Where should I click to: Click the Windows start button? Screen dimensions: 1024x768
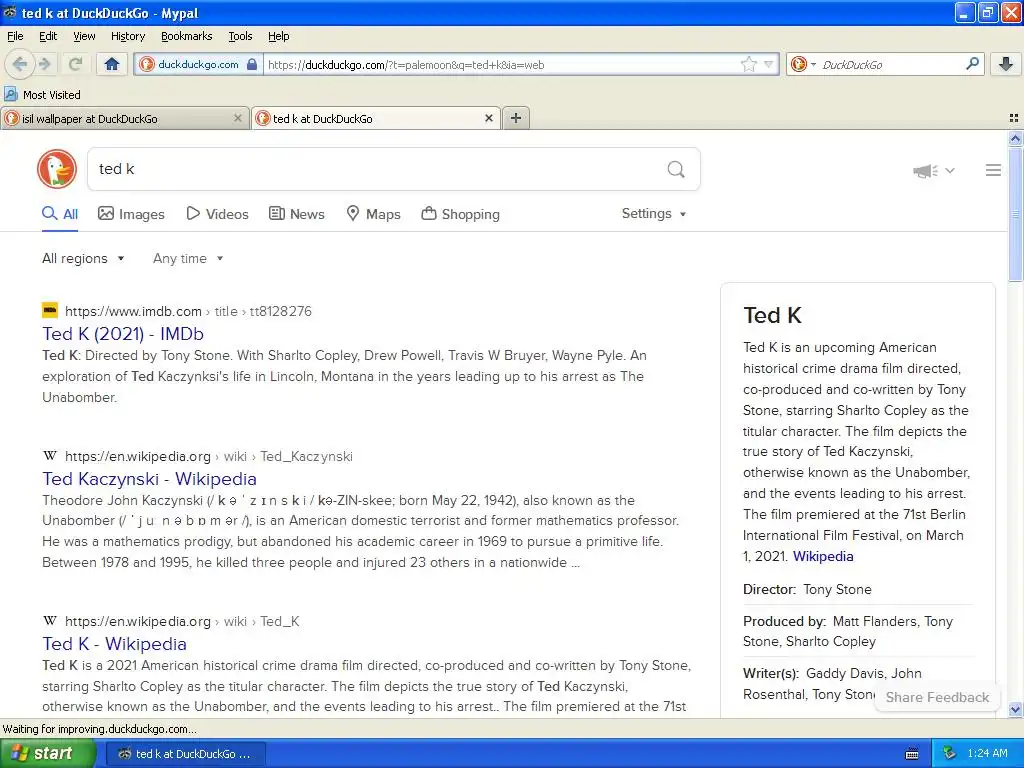pyautogui.click(x=46, y=754)
